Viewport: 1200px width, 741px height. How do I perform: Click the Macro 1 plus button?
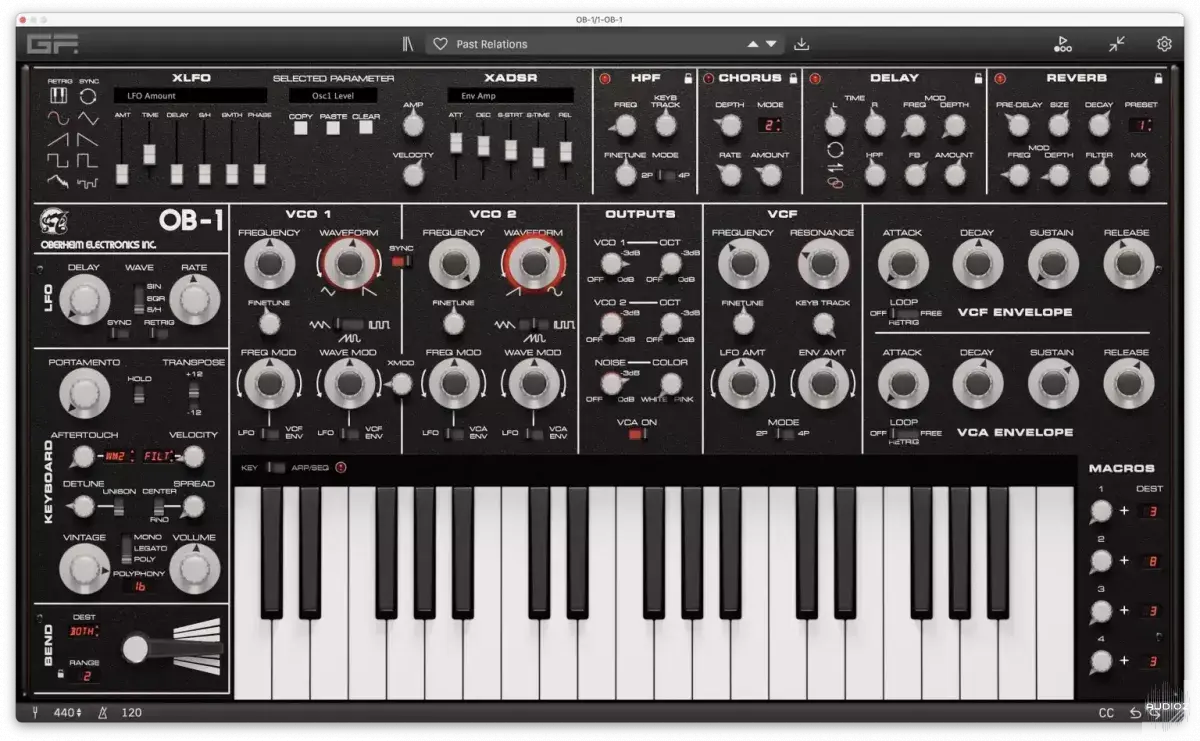coord(1124,511)
